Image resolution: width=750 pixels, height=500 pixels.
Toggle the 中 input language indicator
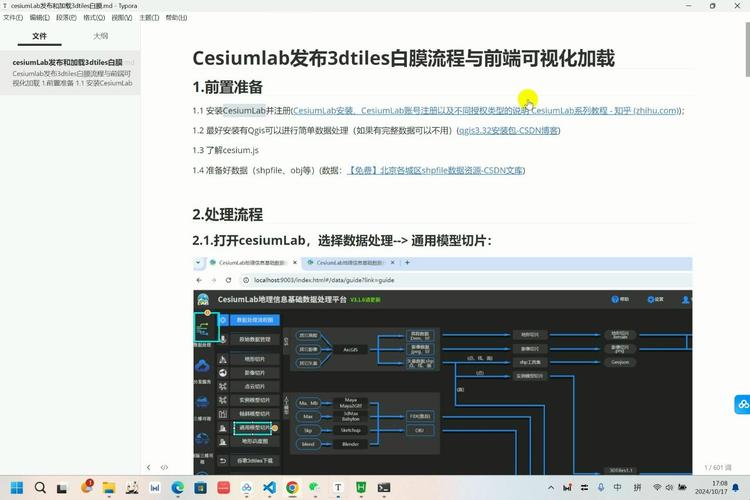618,488
